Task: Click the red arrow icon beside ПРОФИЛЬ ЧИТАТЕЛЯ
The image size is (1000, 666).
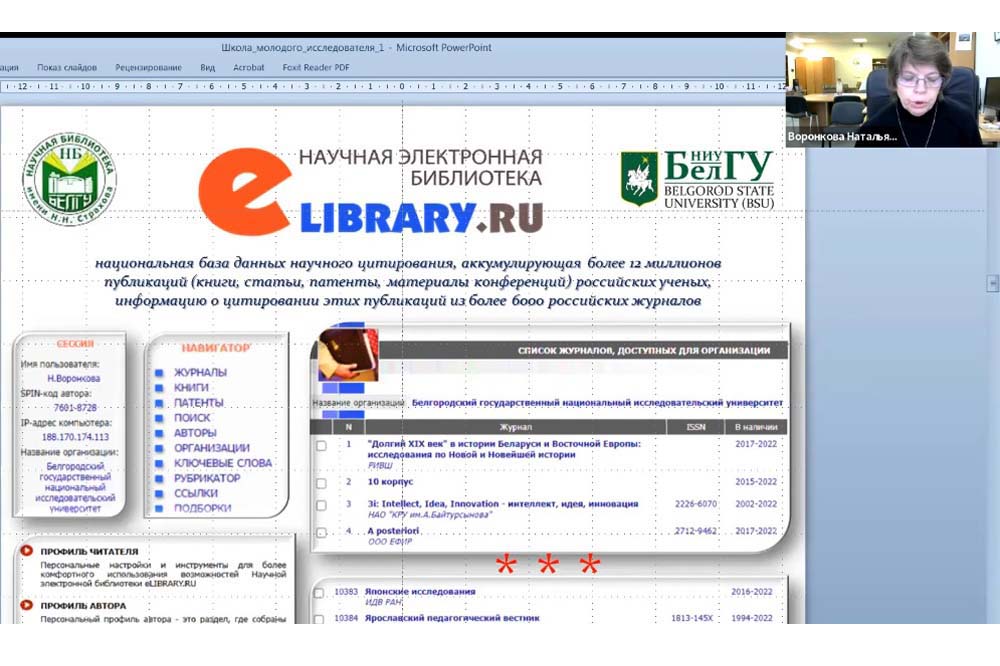Action: coord(24,551)
